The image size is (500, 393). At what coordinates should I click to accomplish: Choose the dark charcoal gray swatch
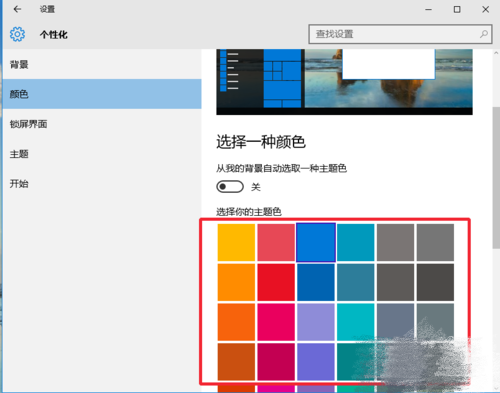pos(435,282)
